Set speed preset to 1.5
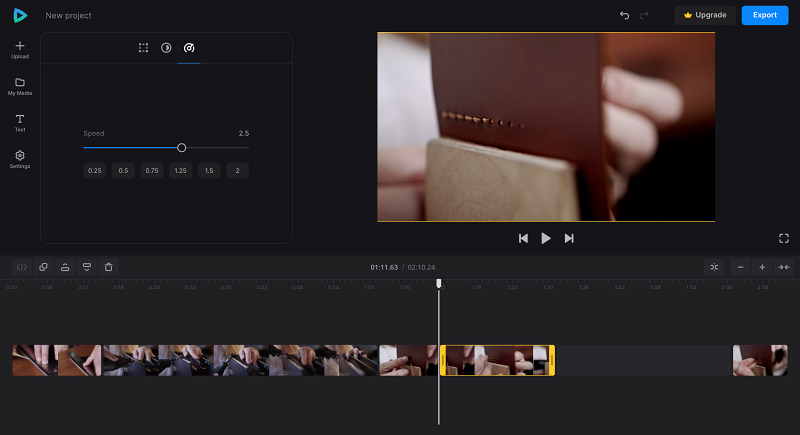800x435 pixels. tap(209, 171)
